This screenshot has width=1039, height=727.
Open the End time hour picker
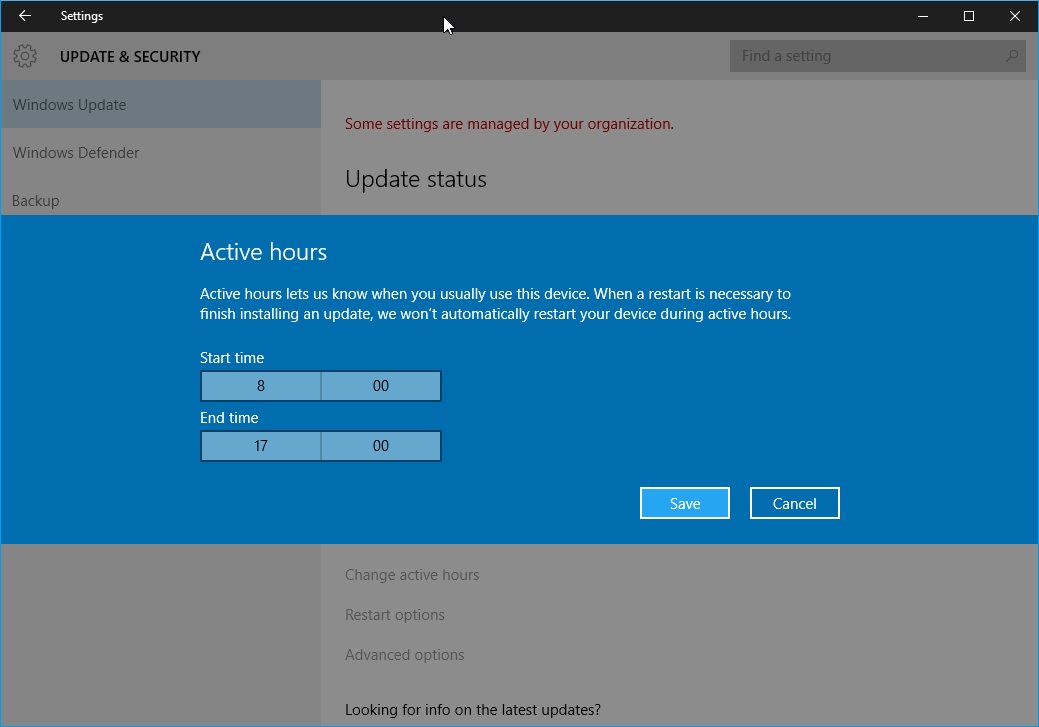(261, 446)
